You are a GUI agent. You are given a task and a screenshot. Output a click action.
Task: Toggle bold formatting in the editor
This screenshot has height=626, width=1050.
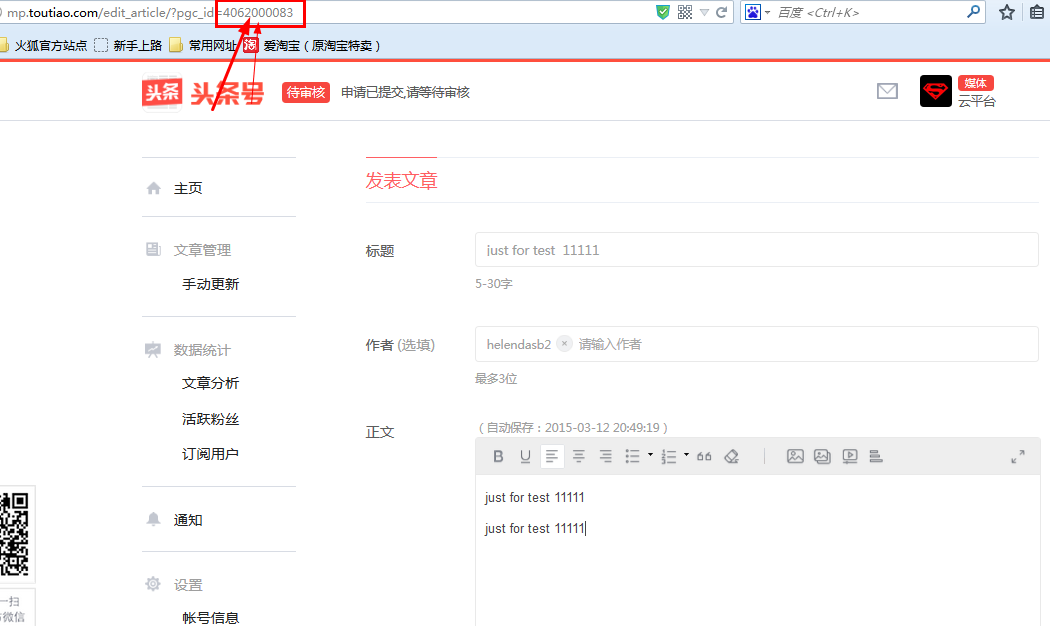(498, 457)
